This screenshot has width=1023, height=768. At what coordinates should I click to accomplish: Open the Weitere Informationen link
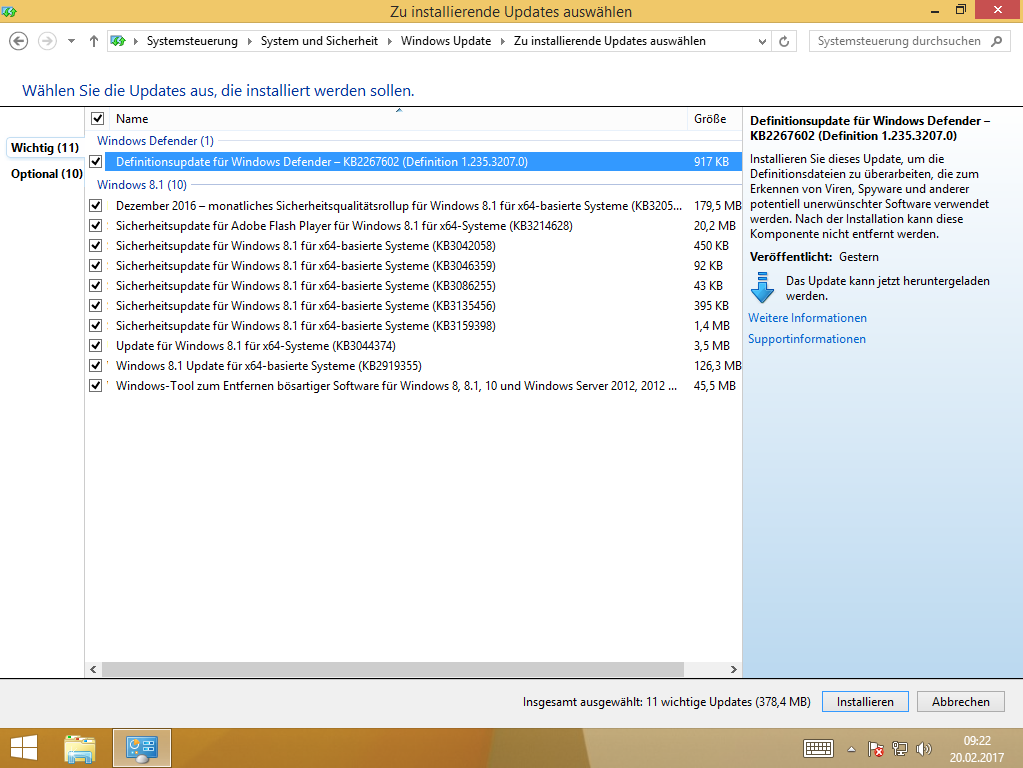tap(807, 318)
